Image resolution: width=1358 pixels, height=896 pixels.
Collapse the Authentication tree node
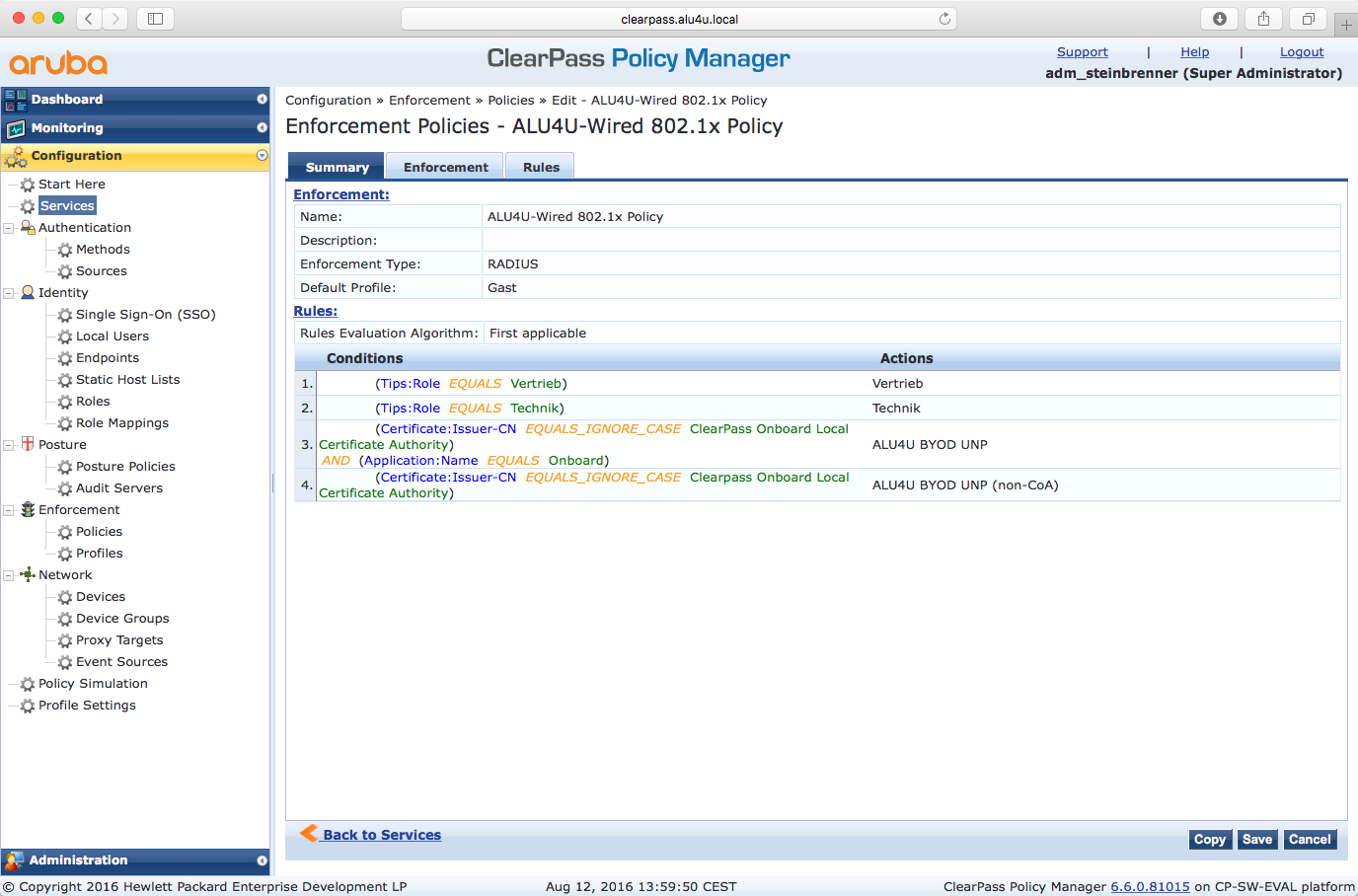[x=9, y=228]
